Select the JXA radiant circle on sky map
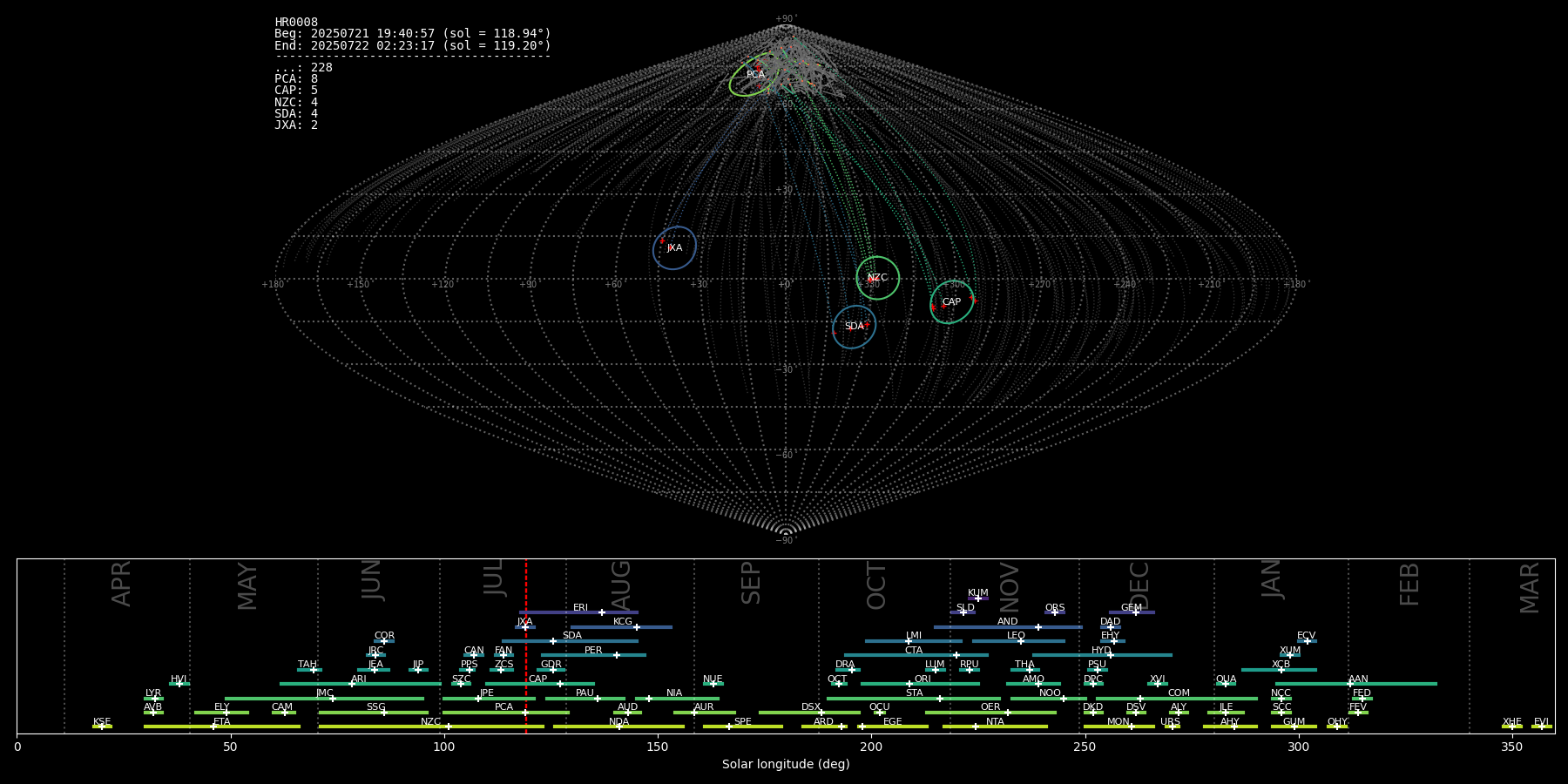 [674, 248]
